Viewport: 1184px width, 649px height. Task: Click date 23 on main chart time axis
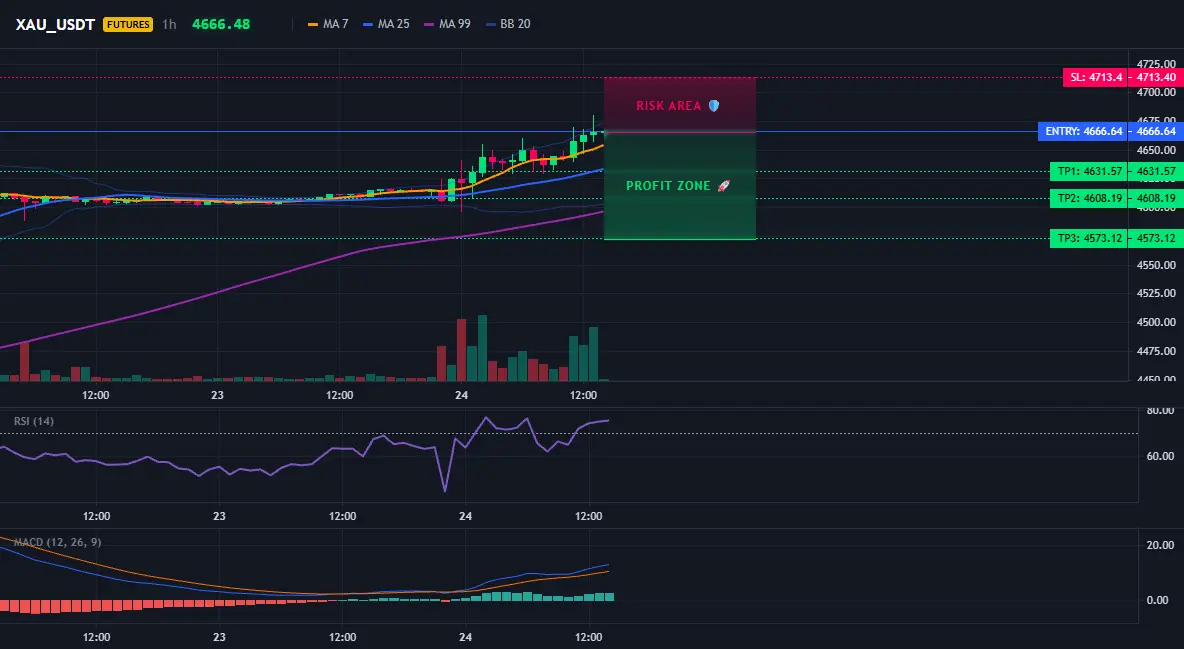[x=217, y=395]
